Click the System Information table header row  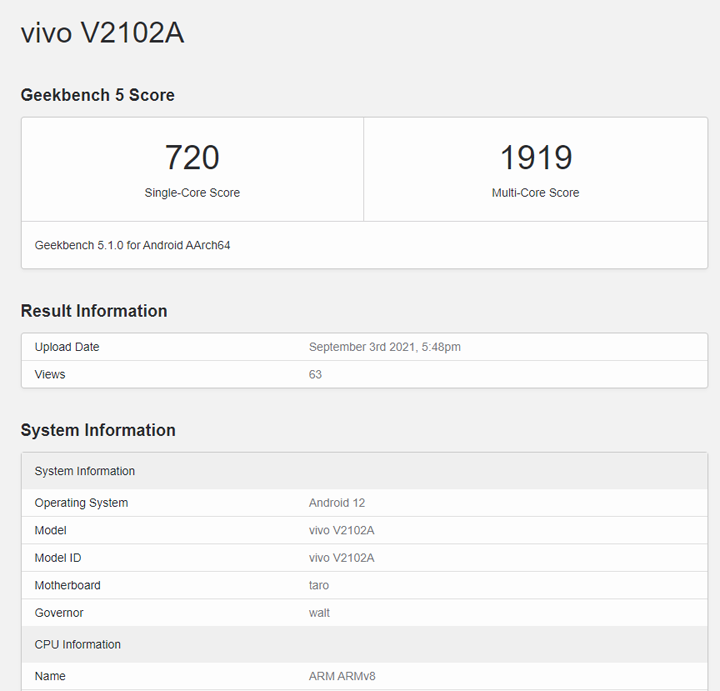click(x=364, y=471)
